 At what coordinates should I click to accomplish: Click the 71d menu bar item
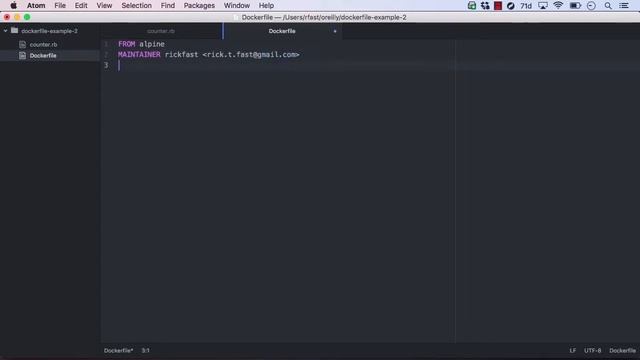click(526, 6)
